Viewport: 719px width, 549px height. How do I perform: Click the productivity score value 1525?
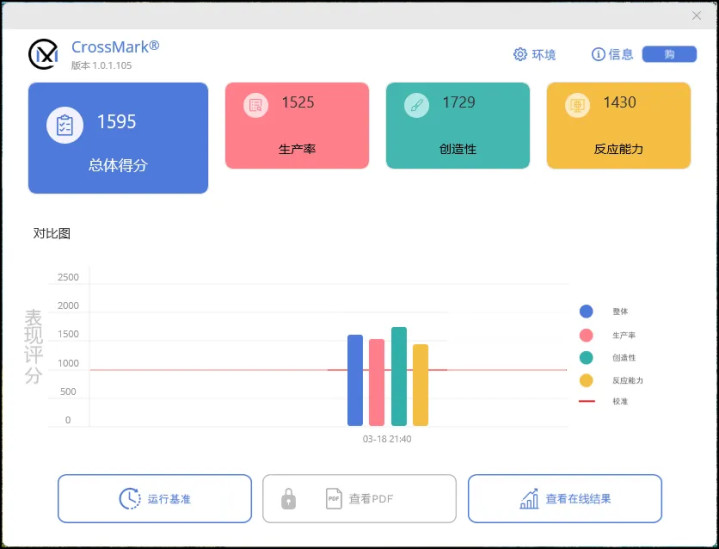pyautogui.click(x=298, y=102)
